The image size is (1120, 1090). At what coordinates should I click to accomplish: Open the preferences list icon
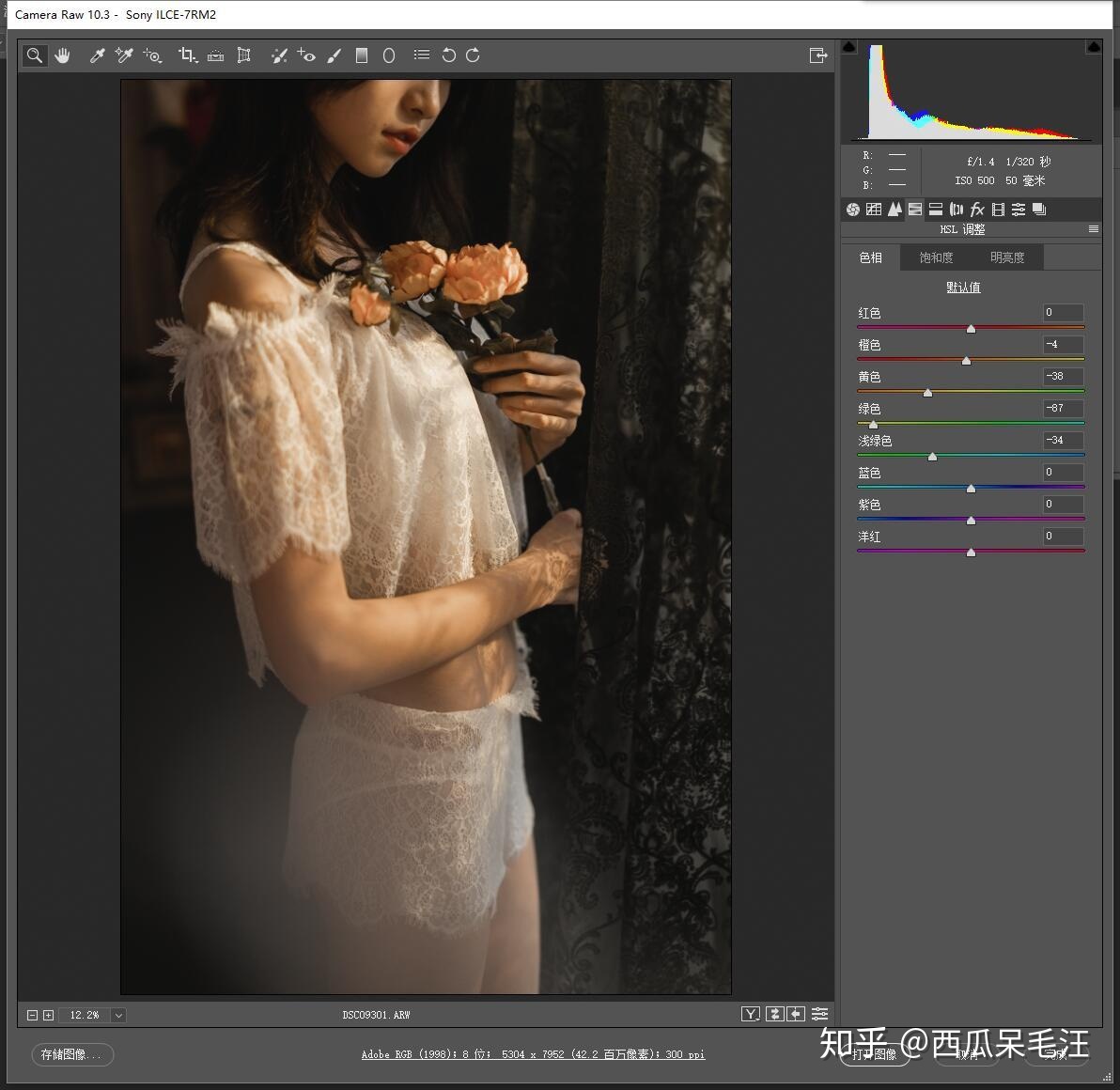tap(422, 55)
